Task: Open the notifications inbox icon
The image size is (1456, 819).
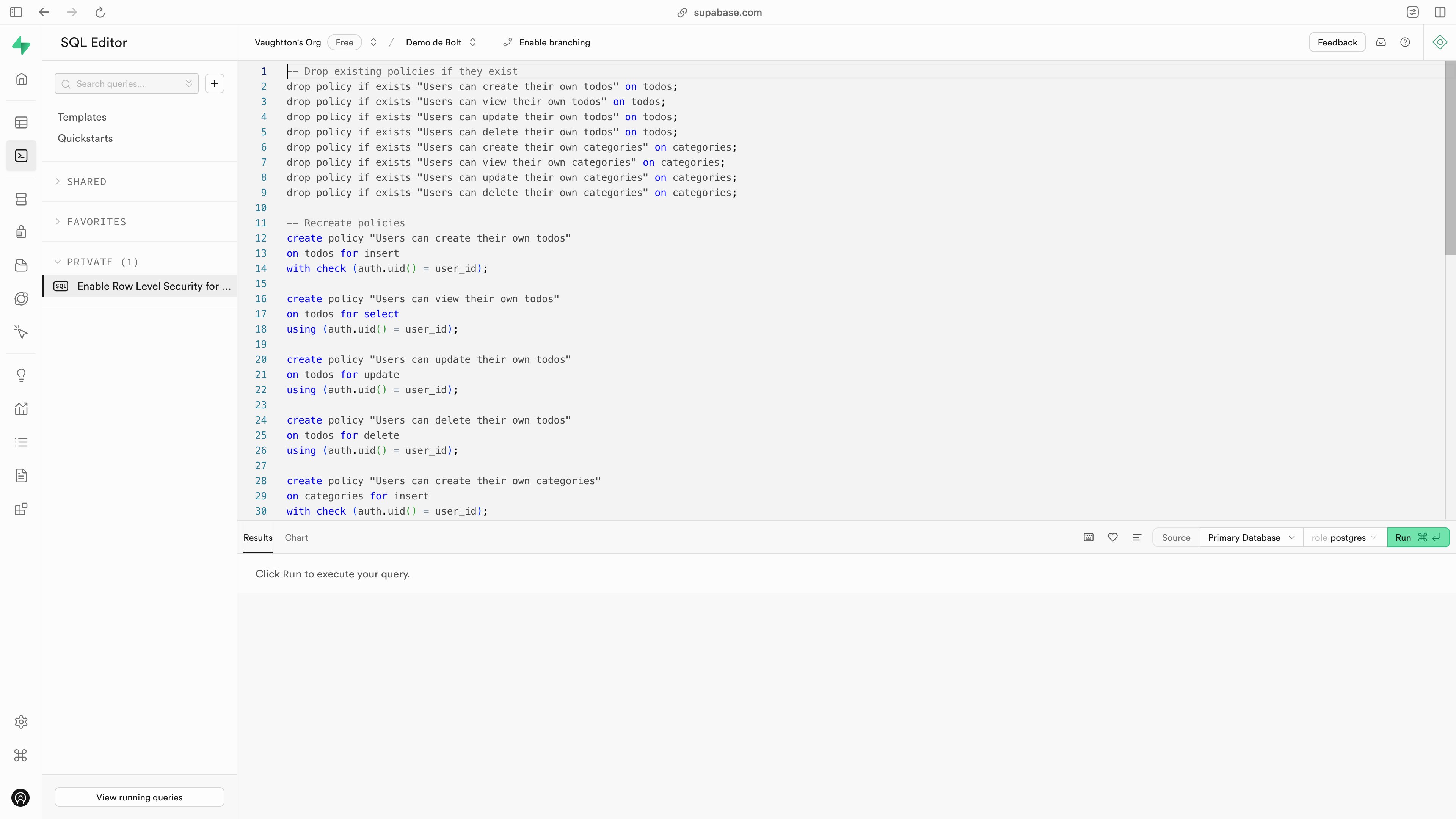Action: point(1381,42)
